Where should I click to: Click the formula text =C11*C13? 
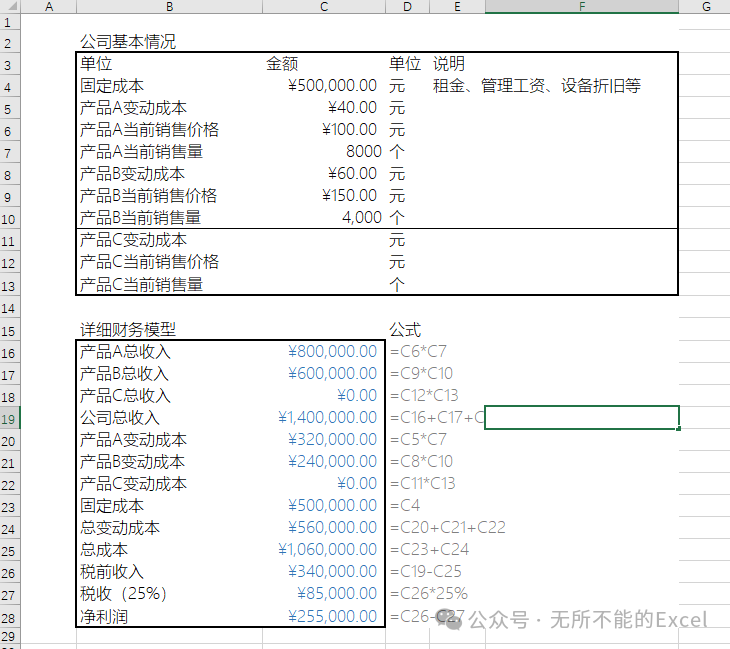point(422,484)
